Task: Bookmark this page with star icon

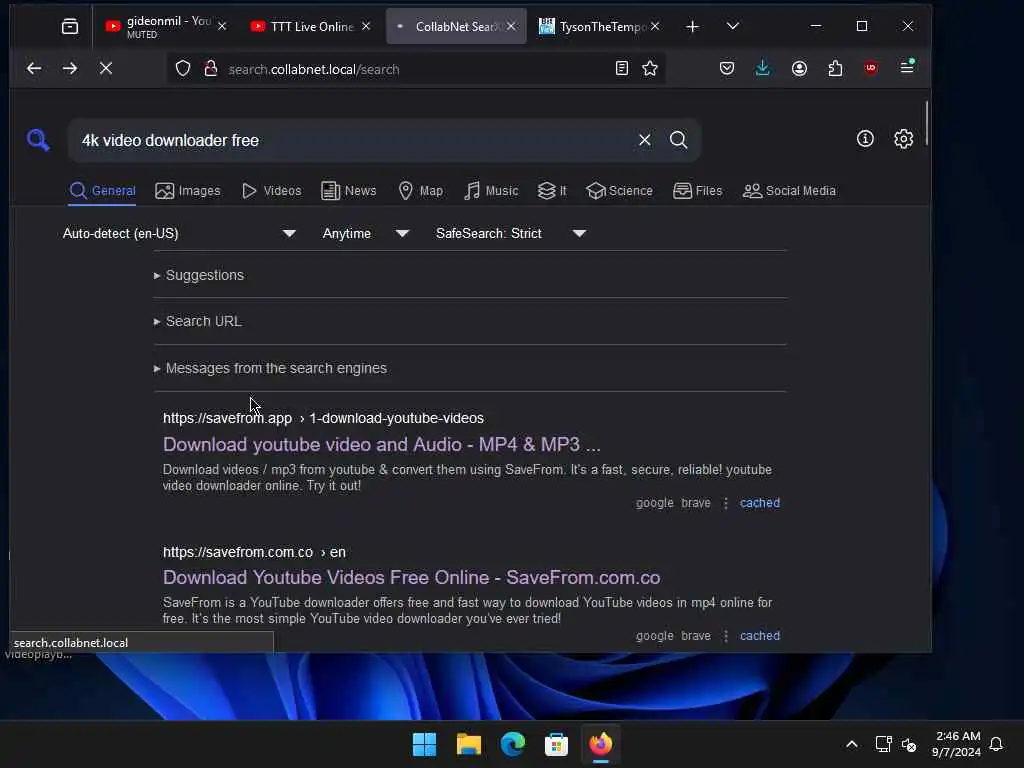Action: pos(650,69)
